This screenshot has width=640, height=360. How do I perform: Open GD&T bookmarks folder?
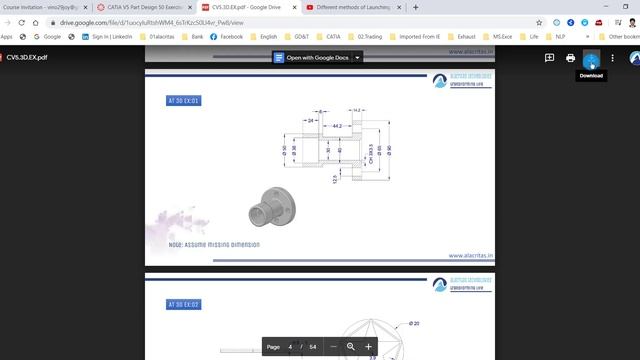coord(297,37)
